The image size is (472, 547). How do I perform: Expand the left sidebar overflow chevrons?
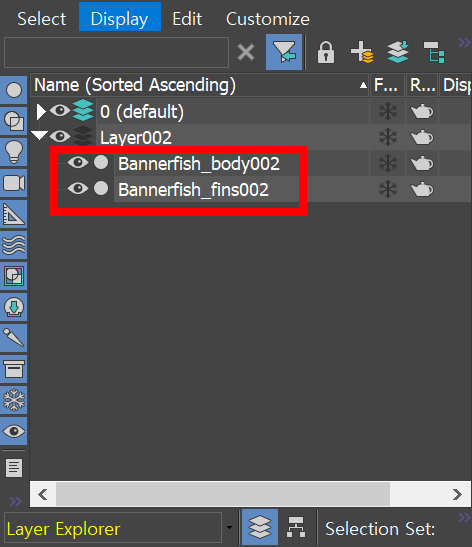[x=15, y=501]
